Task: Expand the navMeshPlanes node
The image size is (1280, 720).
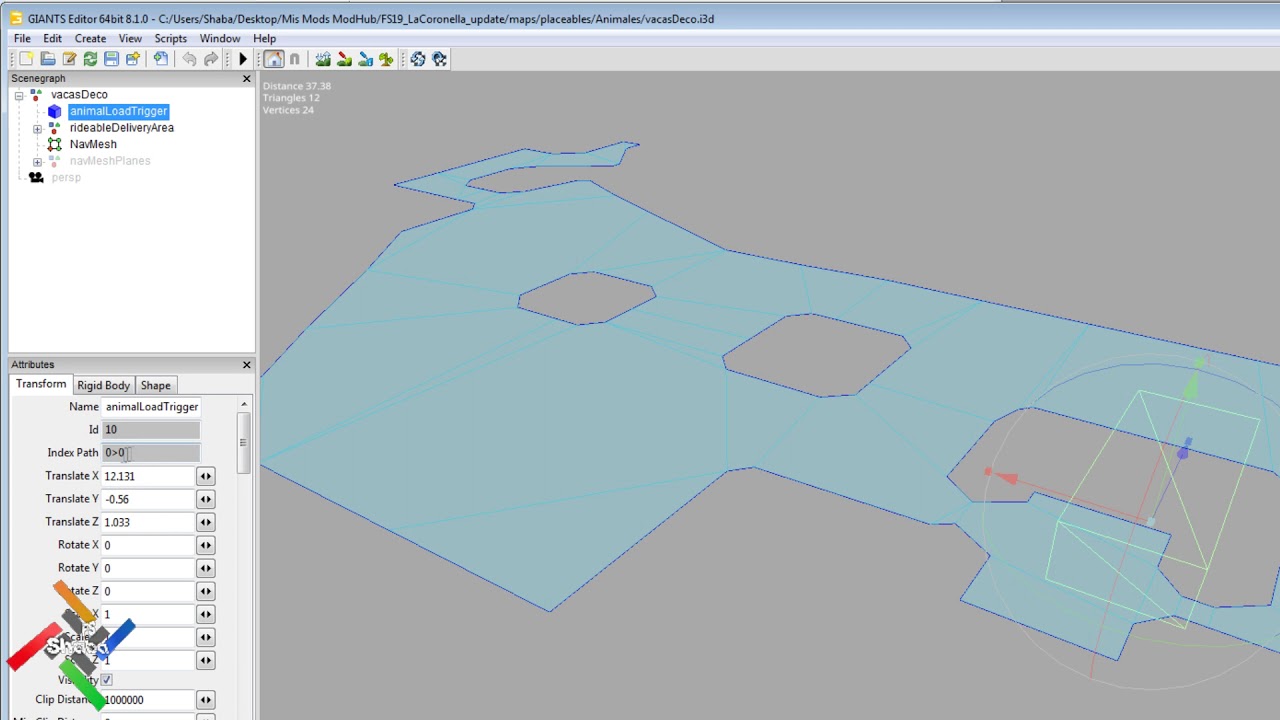Action: (37, 161)
